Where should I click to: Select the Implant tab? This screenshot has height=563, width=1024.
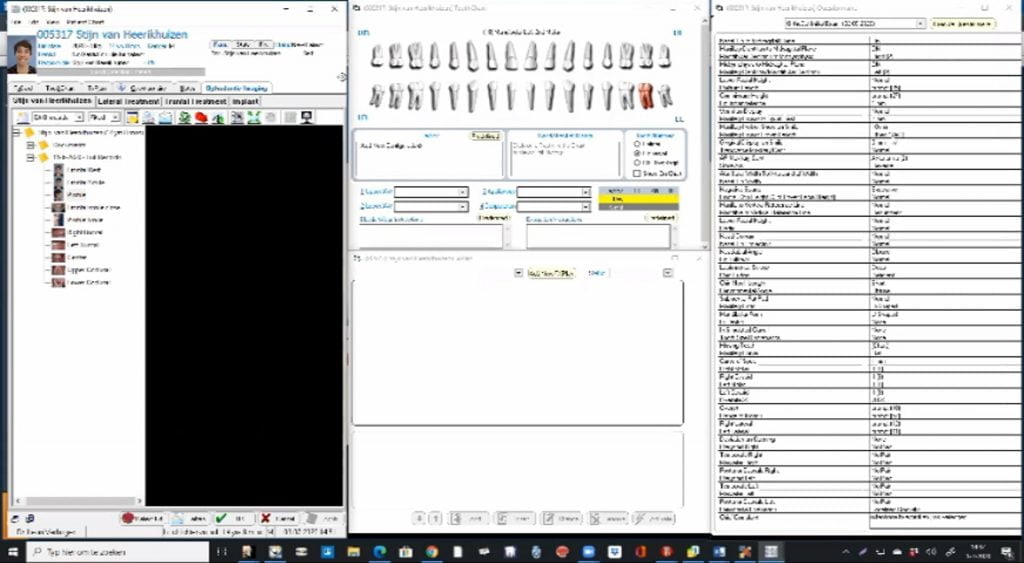[x=246, y=101]
